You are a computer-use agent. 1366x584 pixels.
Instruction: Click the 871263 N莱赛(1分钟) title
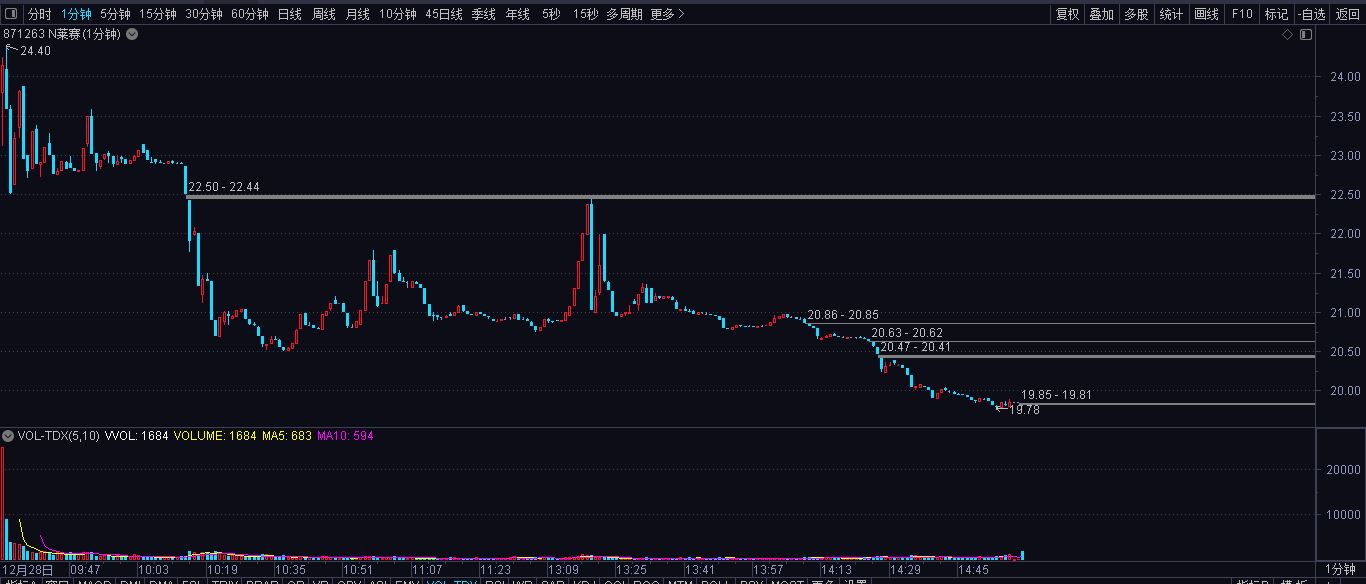click(x=62, y=34)
